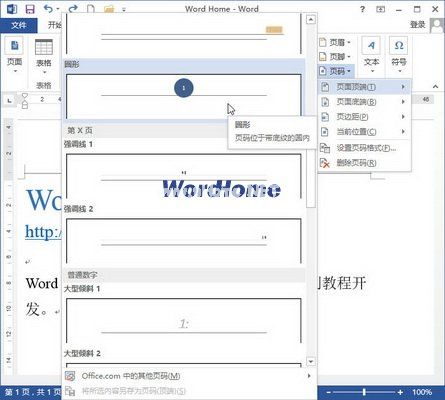Image resolution: width=445 pixels, height=400 pixels.
Task: Open the 文件 tab
Action: 19,25
